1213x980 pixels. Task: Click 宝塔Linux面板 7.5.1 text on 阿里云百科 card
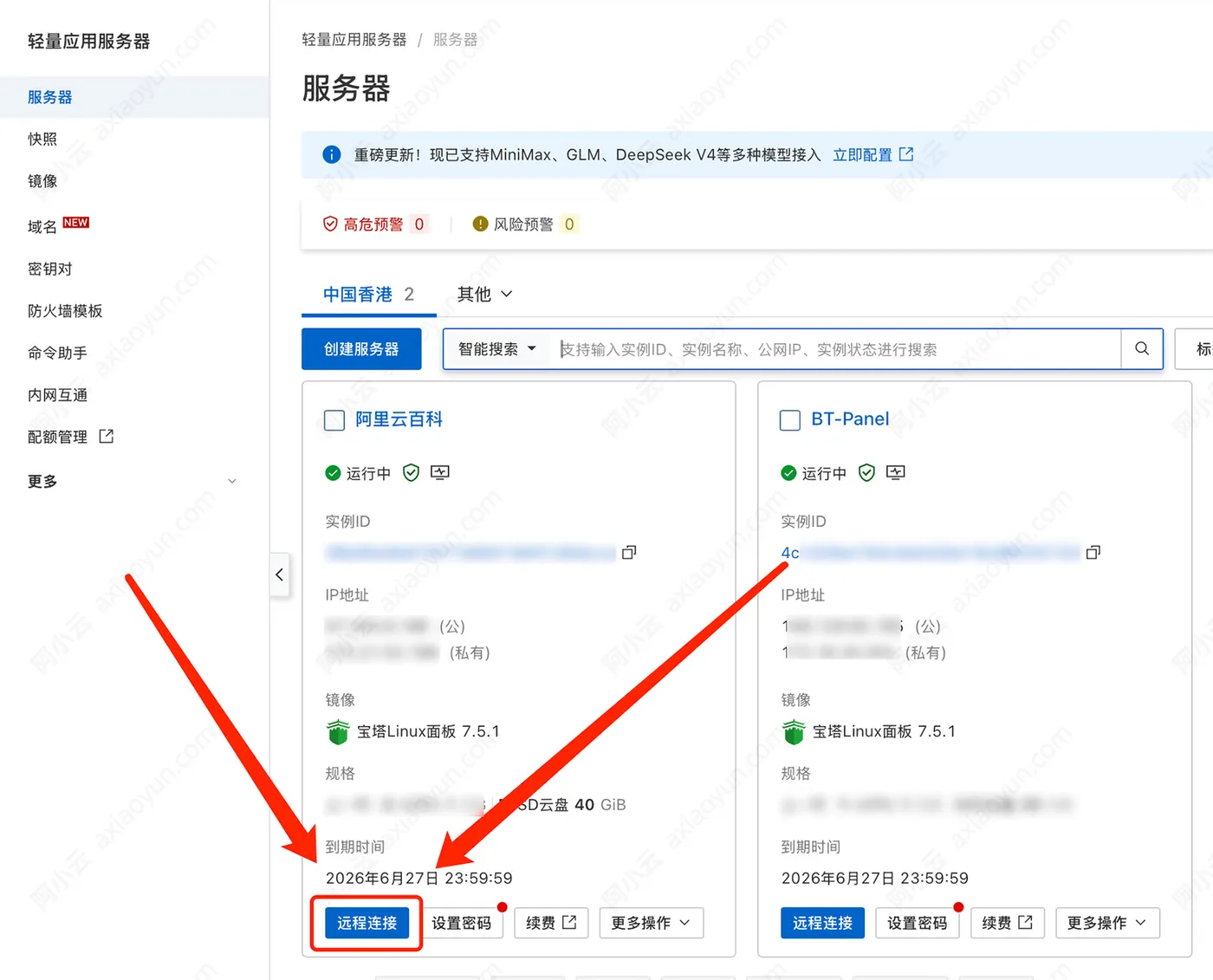428,731
